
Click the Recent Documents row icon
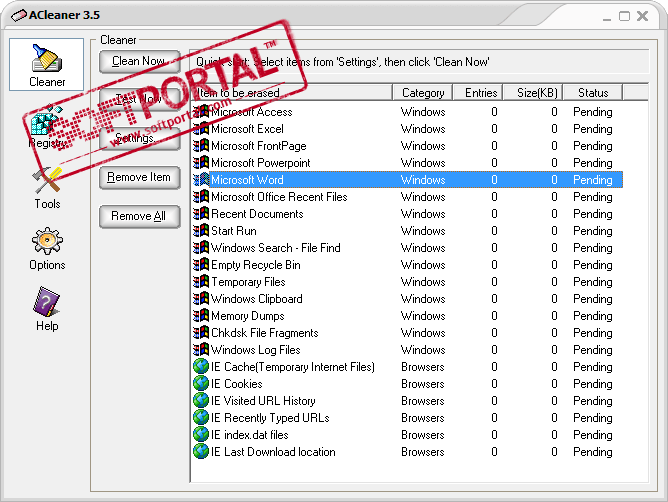coord(201,214)
